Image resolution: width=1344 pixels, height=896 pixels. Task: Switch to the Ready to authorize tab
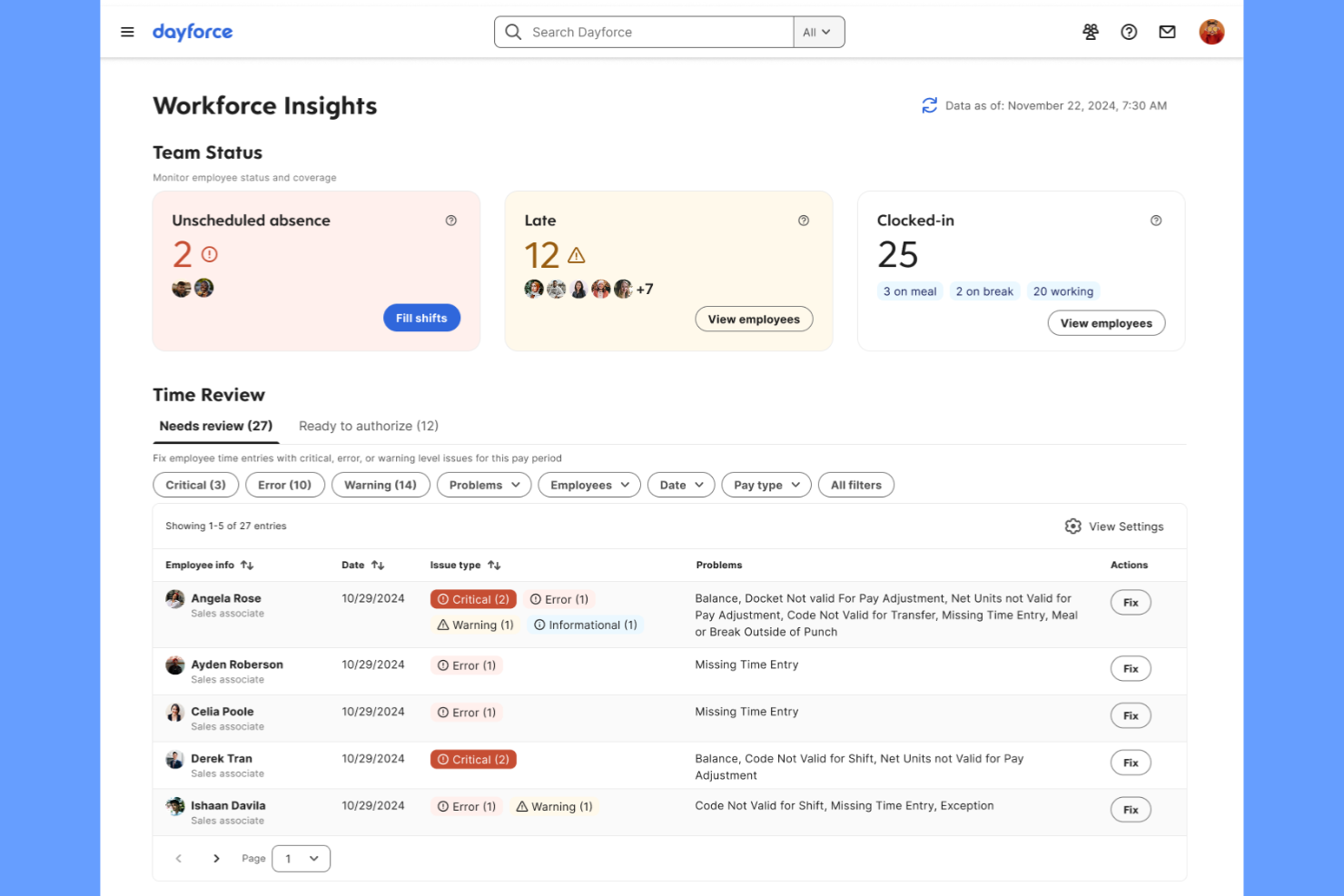[368, 426]
